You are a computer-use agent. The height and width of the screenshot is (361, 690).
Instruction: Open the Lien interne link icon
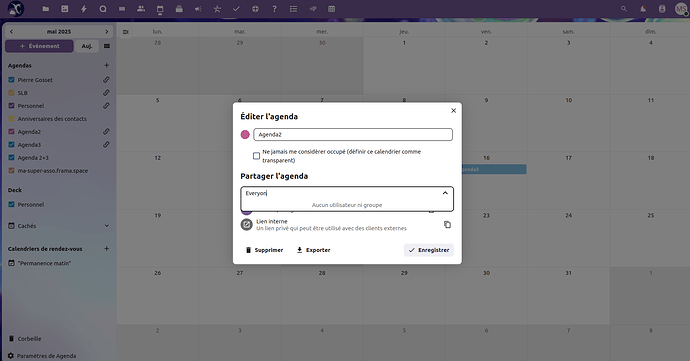point(246,225)
